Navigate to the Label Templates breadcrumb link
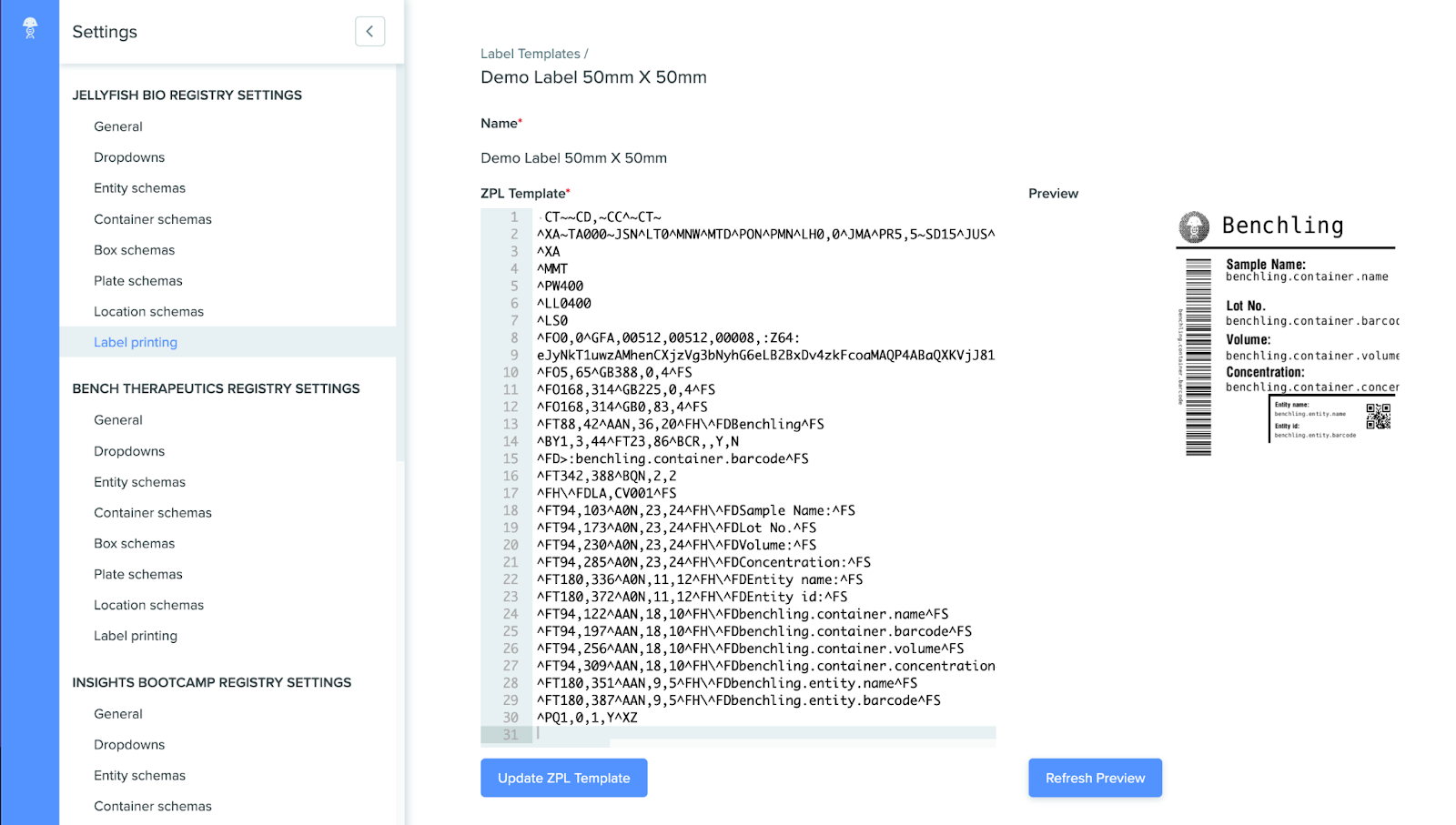 530,54
